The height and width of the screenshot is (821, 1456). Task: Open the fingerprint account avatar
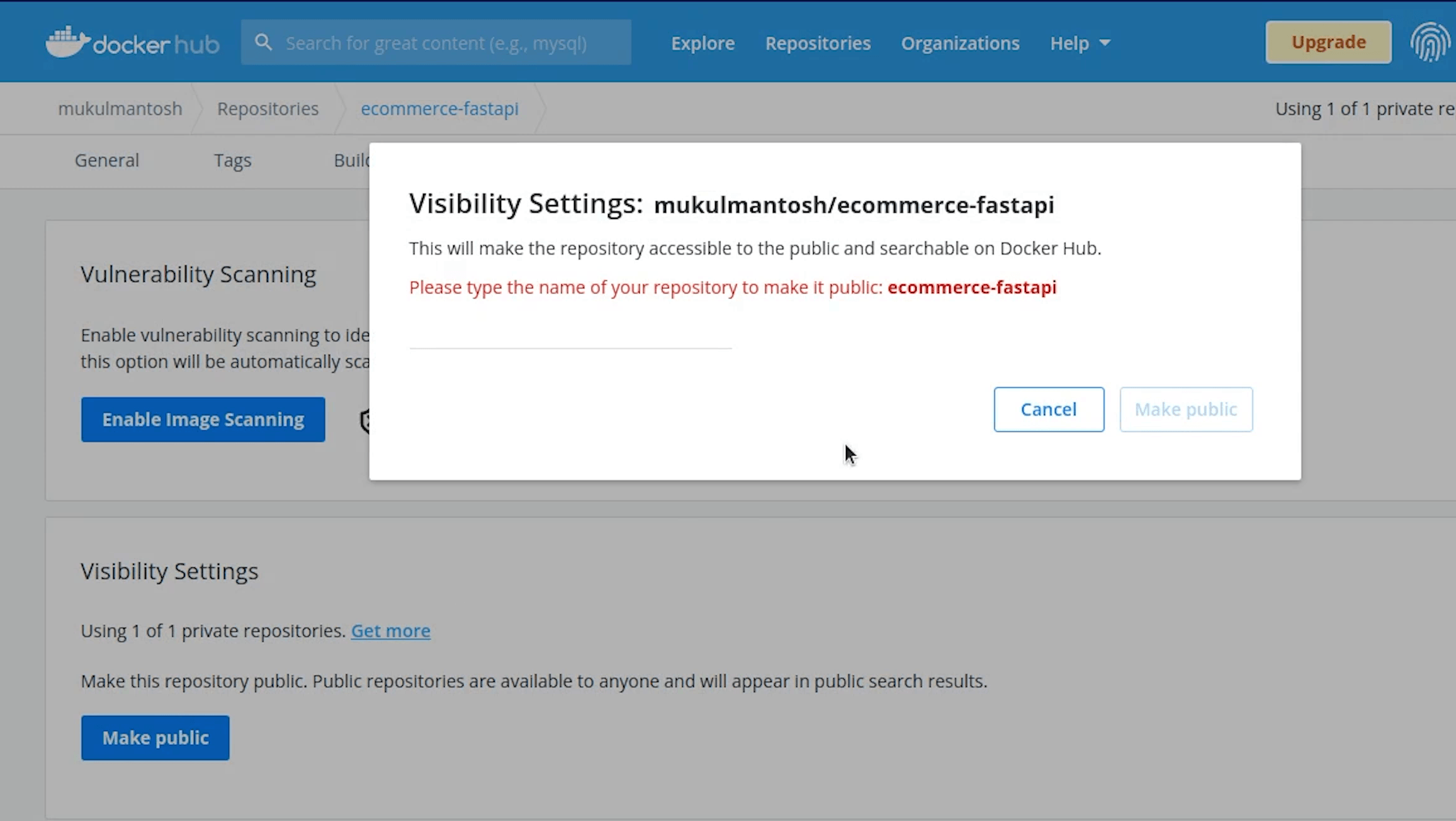point(1430,42)
